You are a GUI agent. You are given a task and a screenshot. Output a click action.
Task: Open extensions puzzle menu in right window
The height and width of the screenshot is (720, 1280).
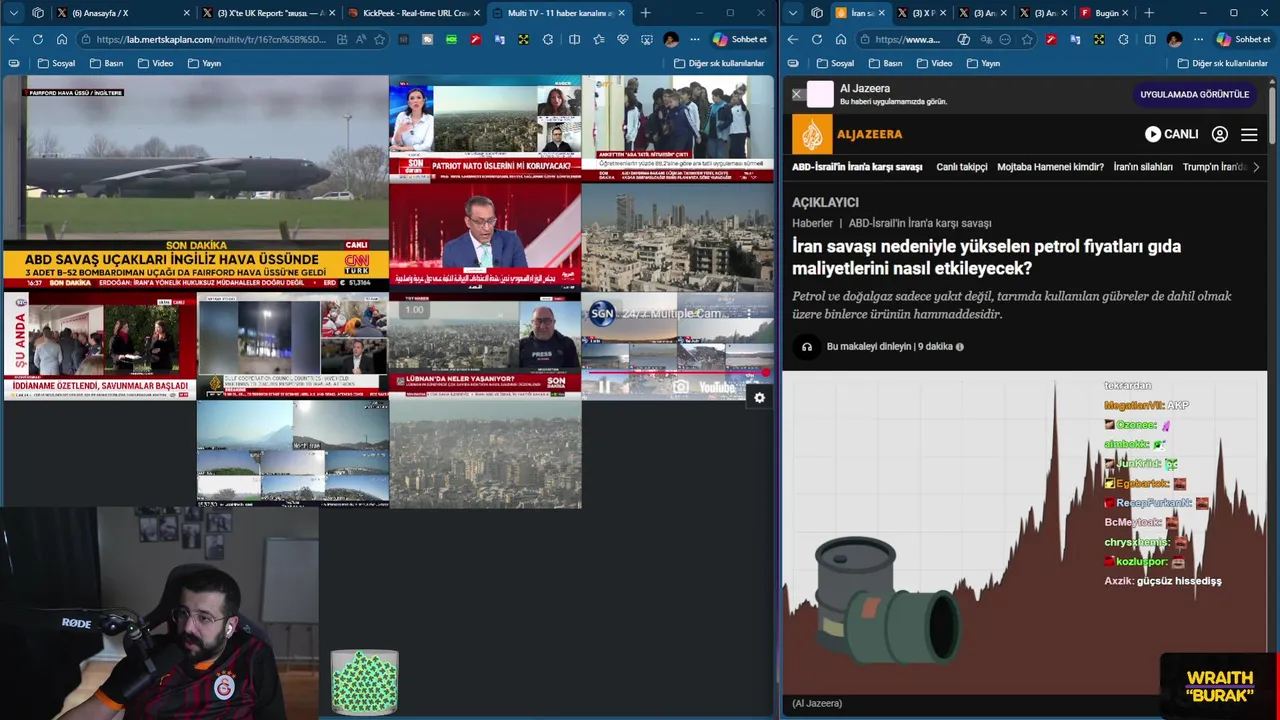point(1123,39)
